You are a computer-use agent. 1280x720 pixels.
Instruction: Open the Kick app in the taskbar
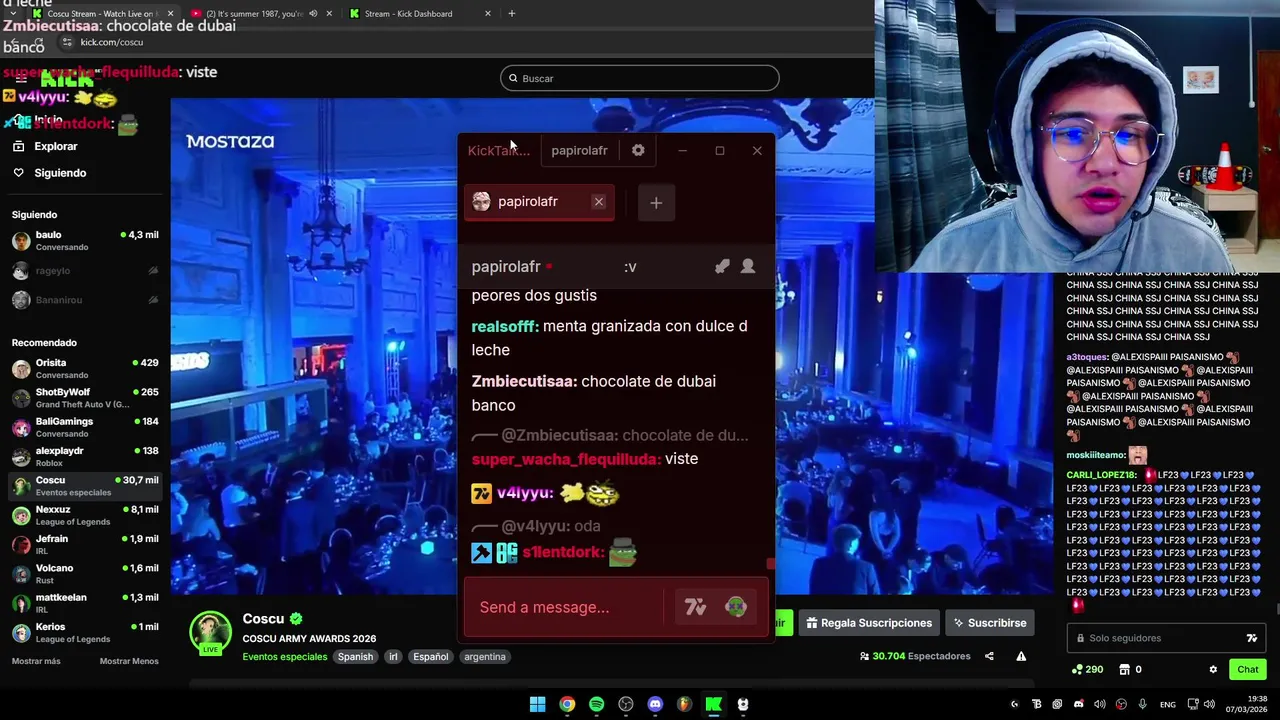(714, 704)
